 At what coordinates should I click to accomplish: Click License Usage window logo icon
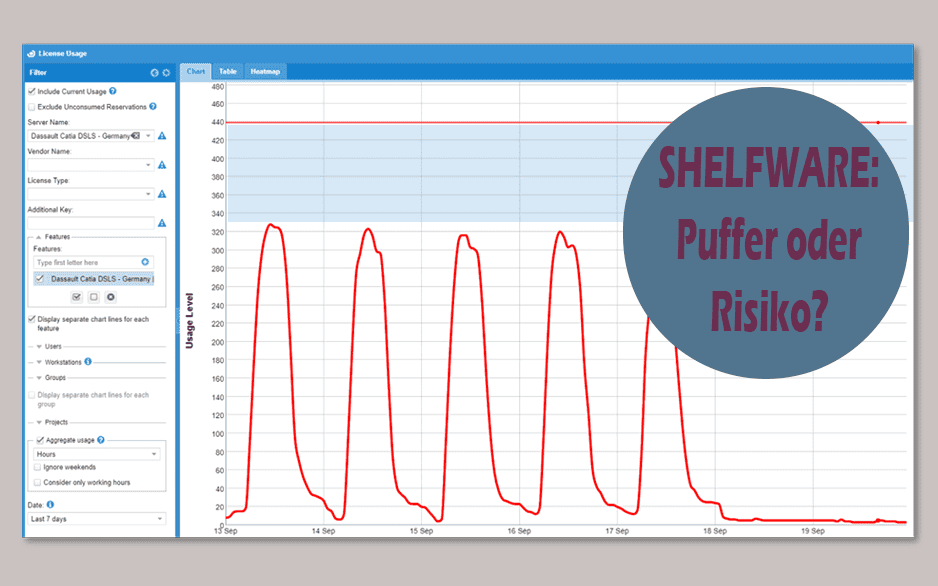pyautogui.click(x=31, y=53)
